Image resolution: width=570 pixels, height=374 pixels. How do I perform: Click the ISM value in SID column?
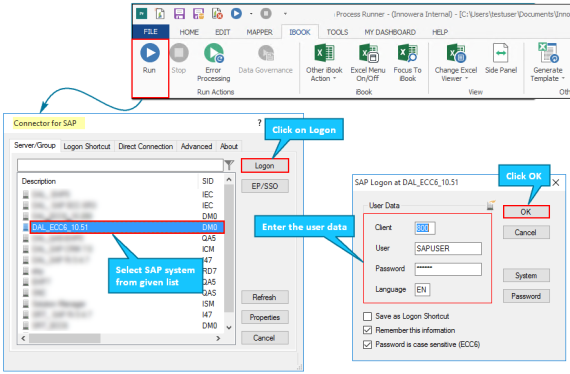pyautogui.click(x=208, y=303)
